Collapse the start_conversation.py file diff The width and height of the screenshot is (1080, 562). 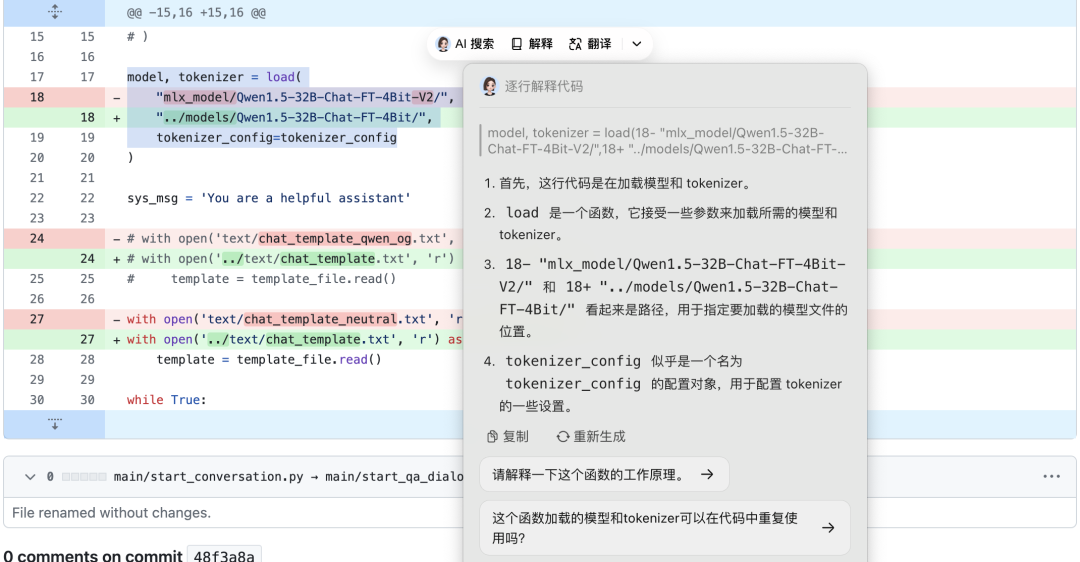[30, 477]
